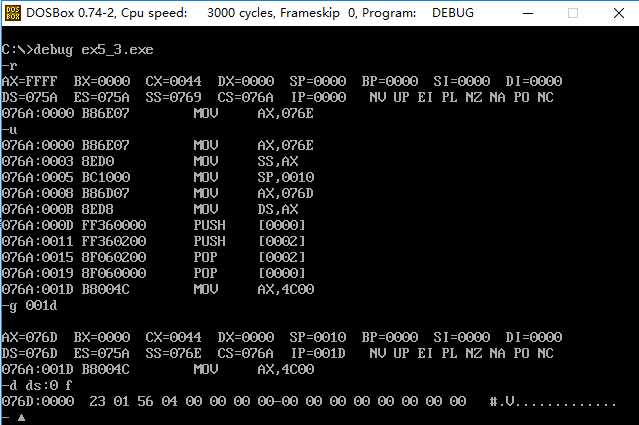The image size is (639, 425).
Task: Click the '076D:0000' memory dump address
Action: pos(37,401)
